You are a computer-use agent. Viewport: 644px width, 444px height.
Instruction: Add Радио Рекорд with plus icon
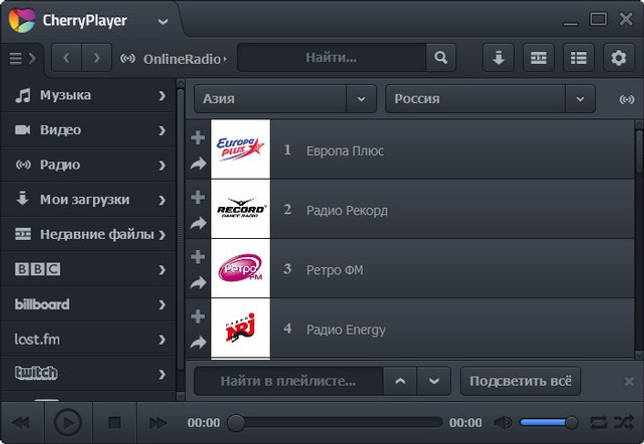(198, 197)
